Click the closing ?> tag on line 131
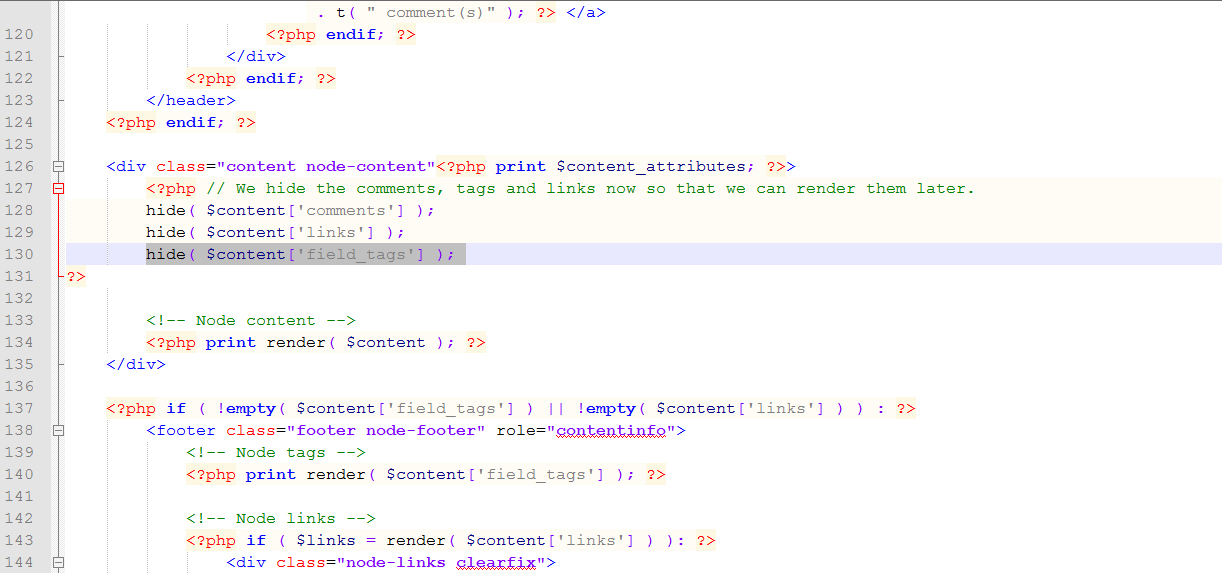1222x573 pixels. 76,277
